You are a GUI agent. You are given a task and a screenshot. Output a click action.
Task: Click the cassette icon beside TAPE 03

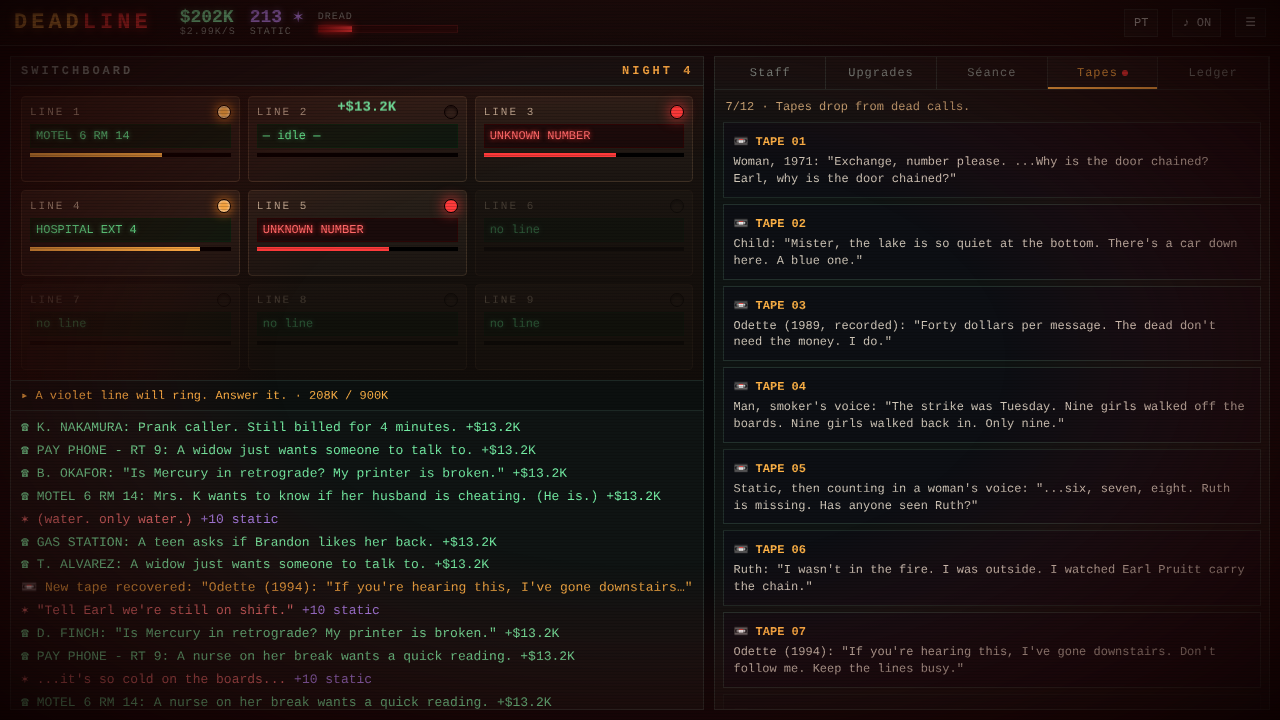pyautogui.click(x=741, y=306)
